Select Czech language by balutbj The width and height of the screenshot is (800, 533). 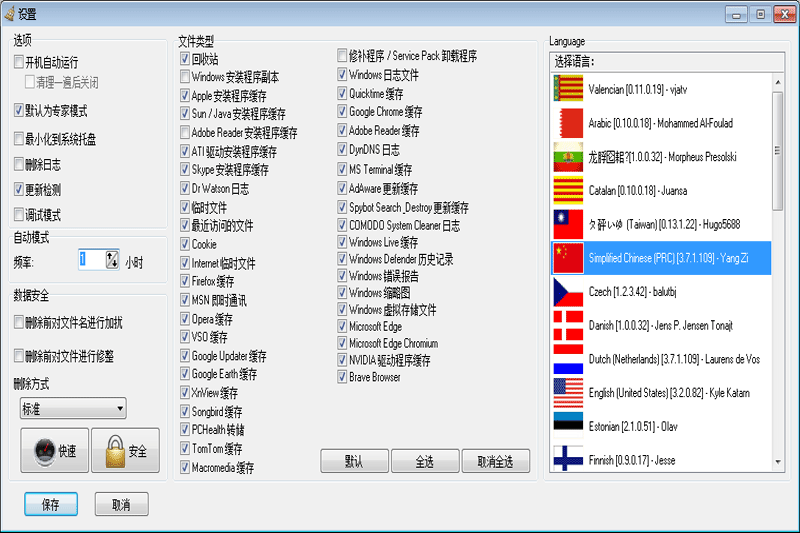click(x=662, y=291)
